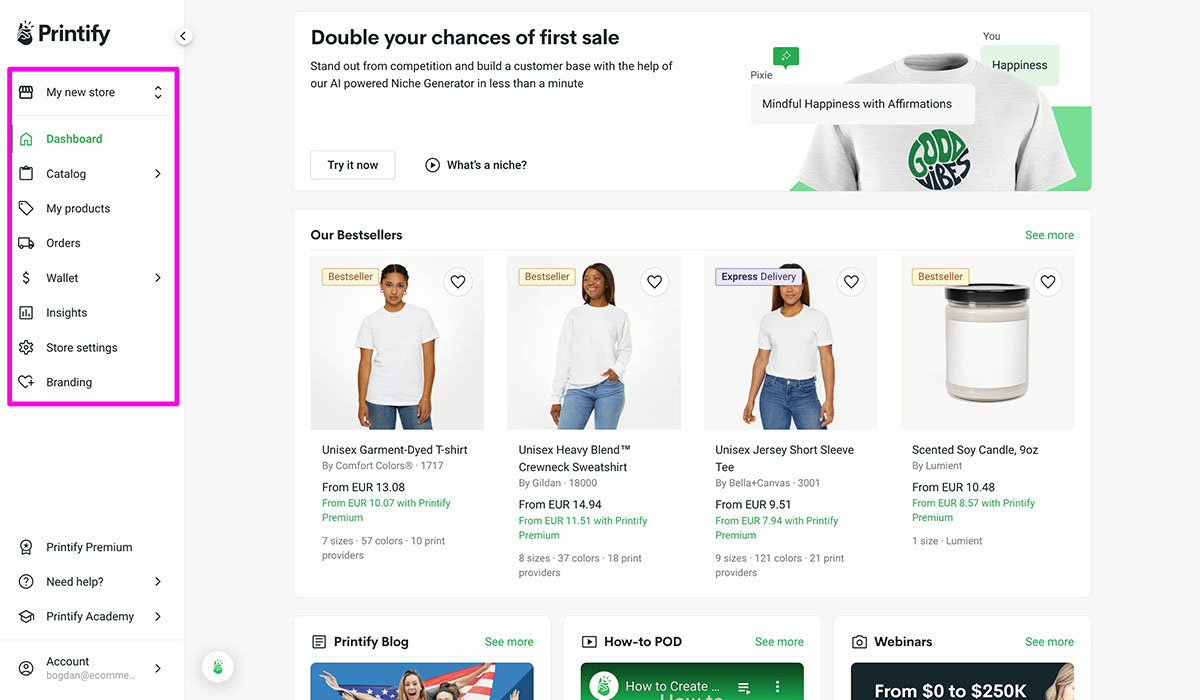Open the Account menu for bogdan@ecomme...
Screen dimensions: 1200x700
[x=90, y=668]
